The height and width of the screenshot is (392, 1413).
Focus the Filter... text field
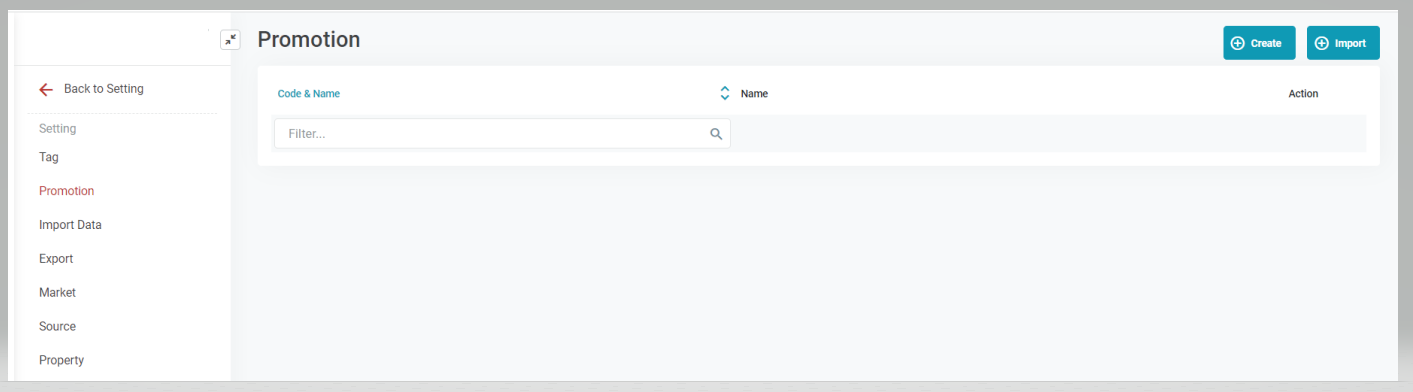click(502, 134)
